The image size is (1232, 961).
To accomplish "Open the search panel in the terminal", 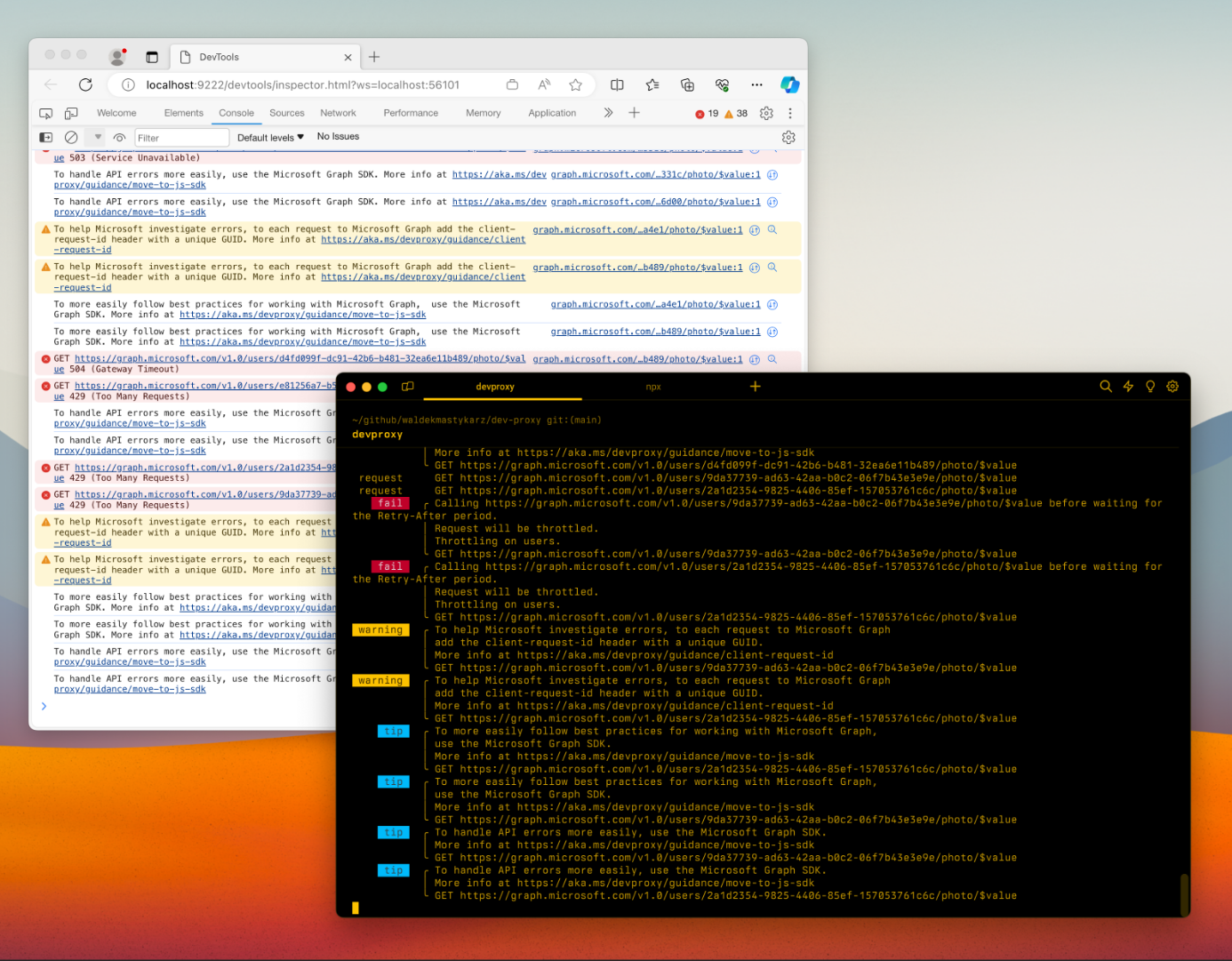I will pos(1106,386).
